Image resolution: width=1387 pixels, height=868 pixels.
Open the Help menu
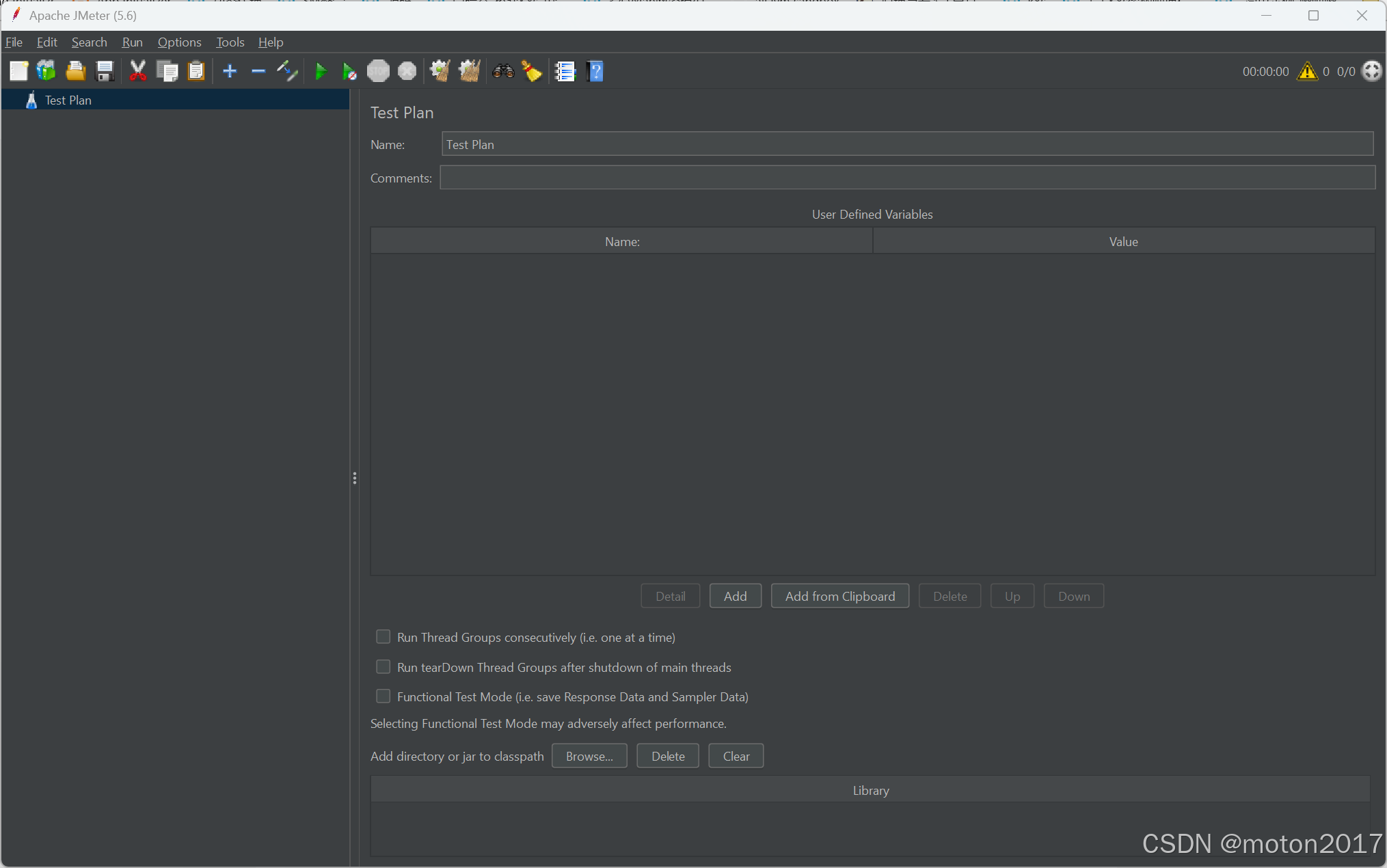click(x=271, y=42)
